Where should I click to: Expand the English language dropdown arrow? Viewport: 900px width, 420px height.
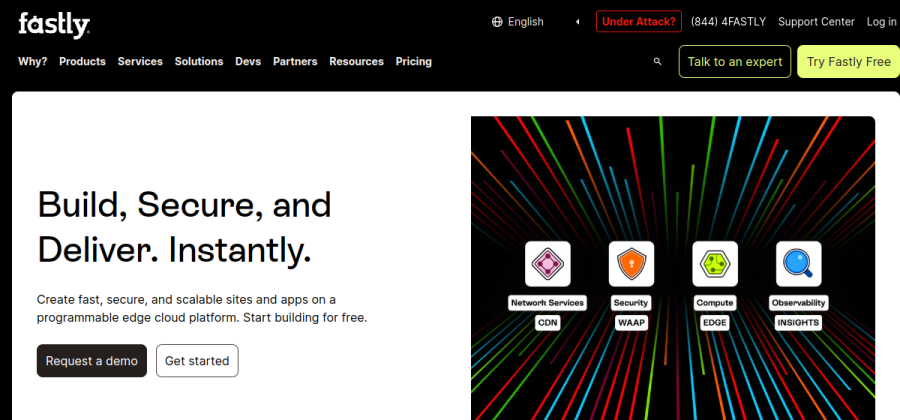click(x=577, y=22)
